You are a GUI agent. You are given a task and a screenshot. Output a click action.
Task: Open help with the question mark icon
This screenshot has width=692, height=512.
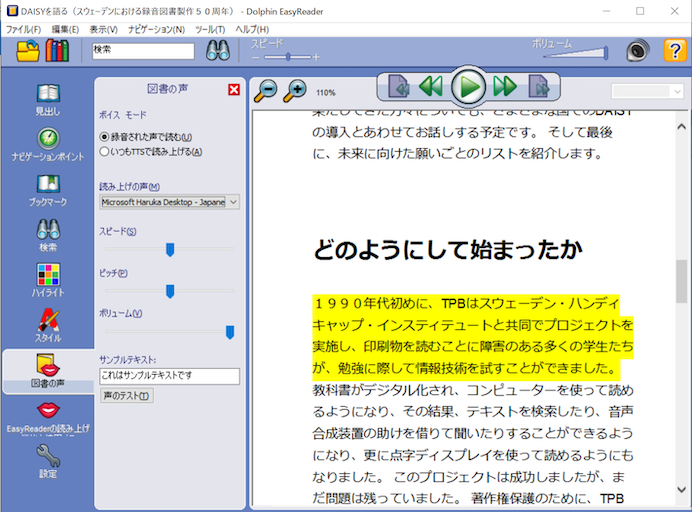click(x=675, y=50)
